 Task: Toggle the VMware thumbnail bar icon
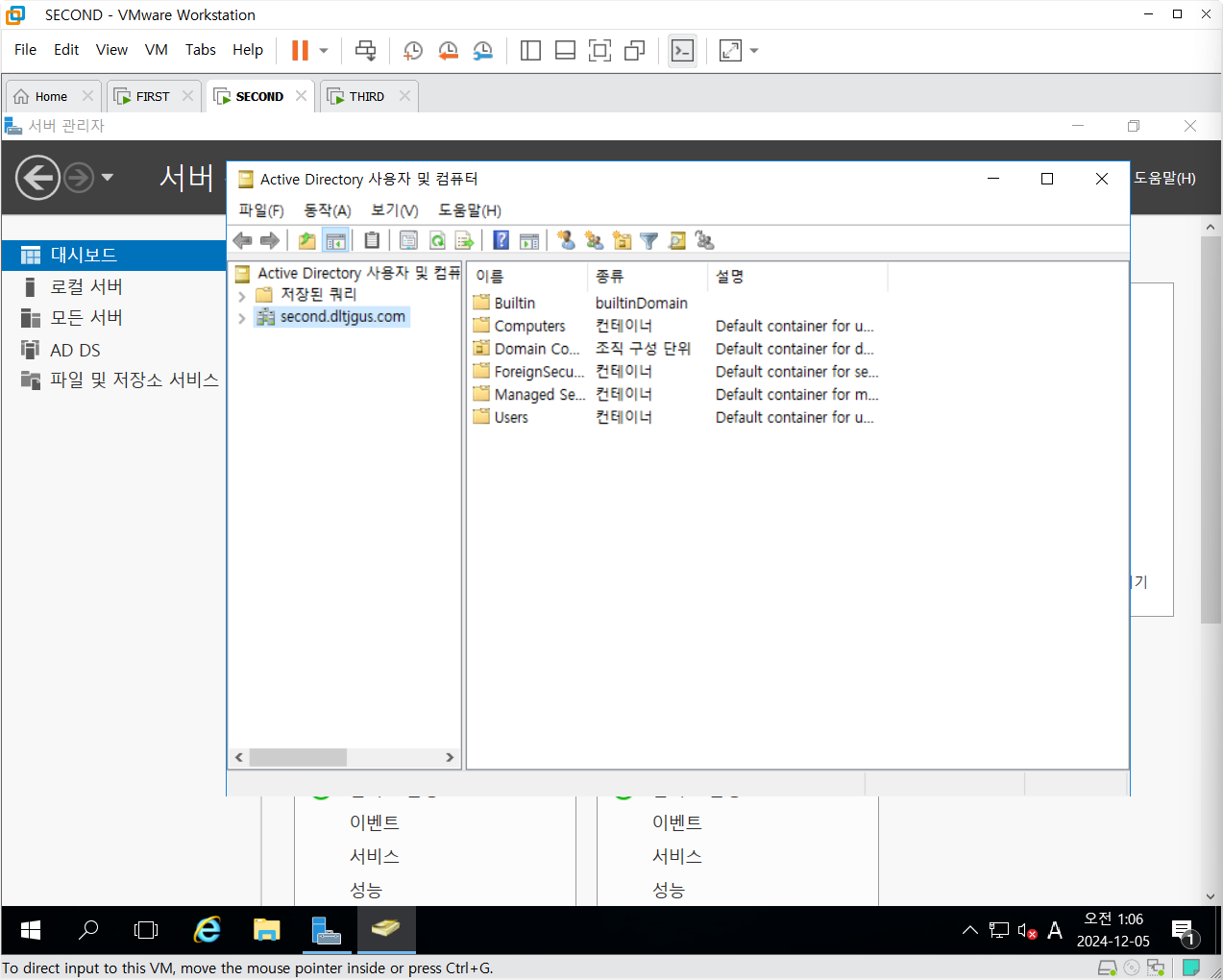coord(565,50)
